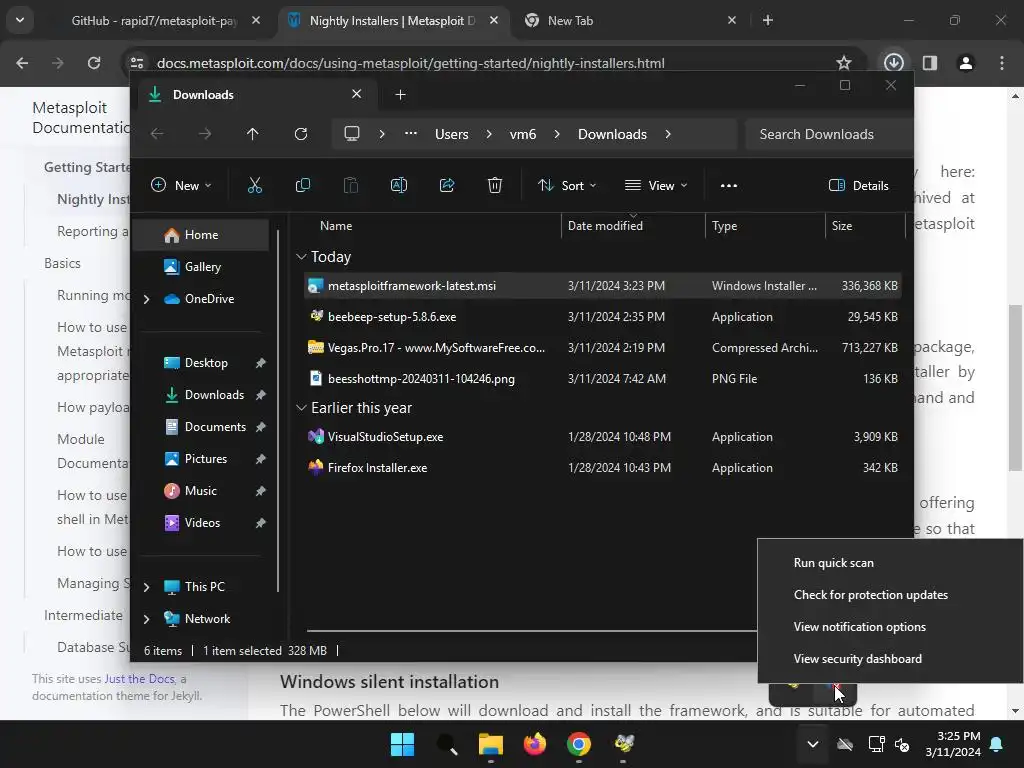1024x768 pixels.
Task: Show hidden tray icons chevron
Action: [x=812, y=744]
